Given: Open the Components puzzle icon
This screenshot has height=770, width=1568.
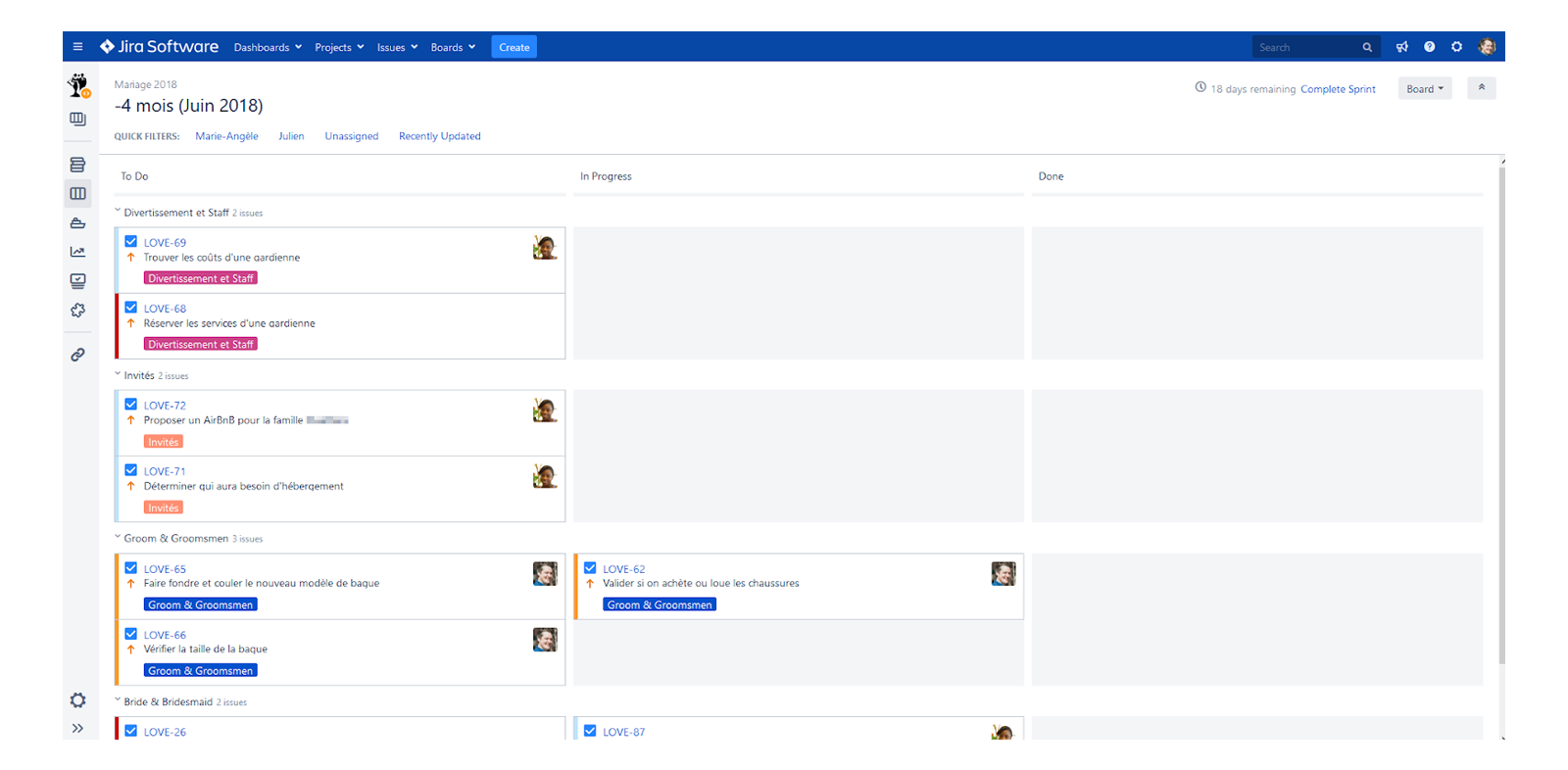Looking at the screenshot, I should [78, 311].
